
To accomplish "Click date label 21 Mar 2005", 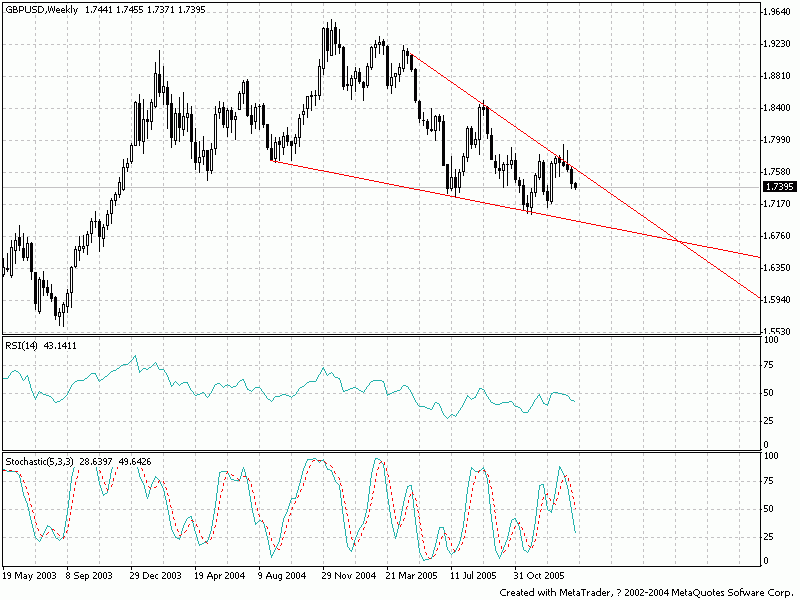I will tap(412, 576).
